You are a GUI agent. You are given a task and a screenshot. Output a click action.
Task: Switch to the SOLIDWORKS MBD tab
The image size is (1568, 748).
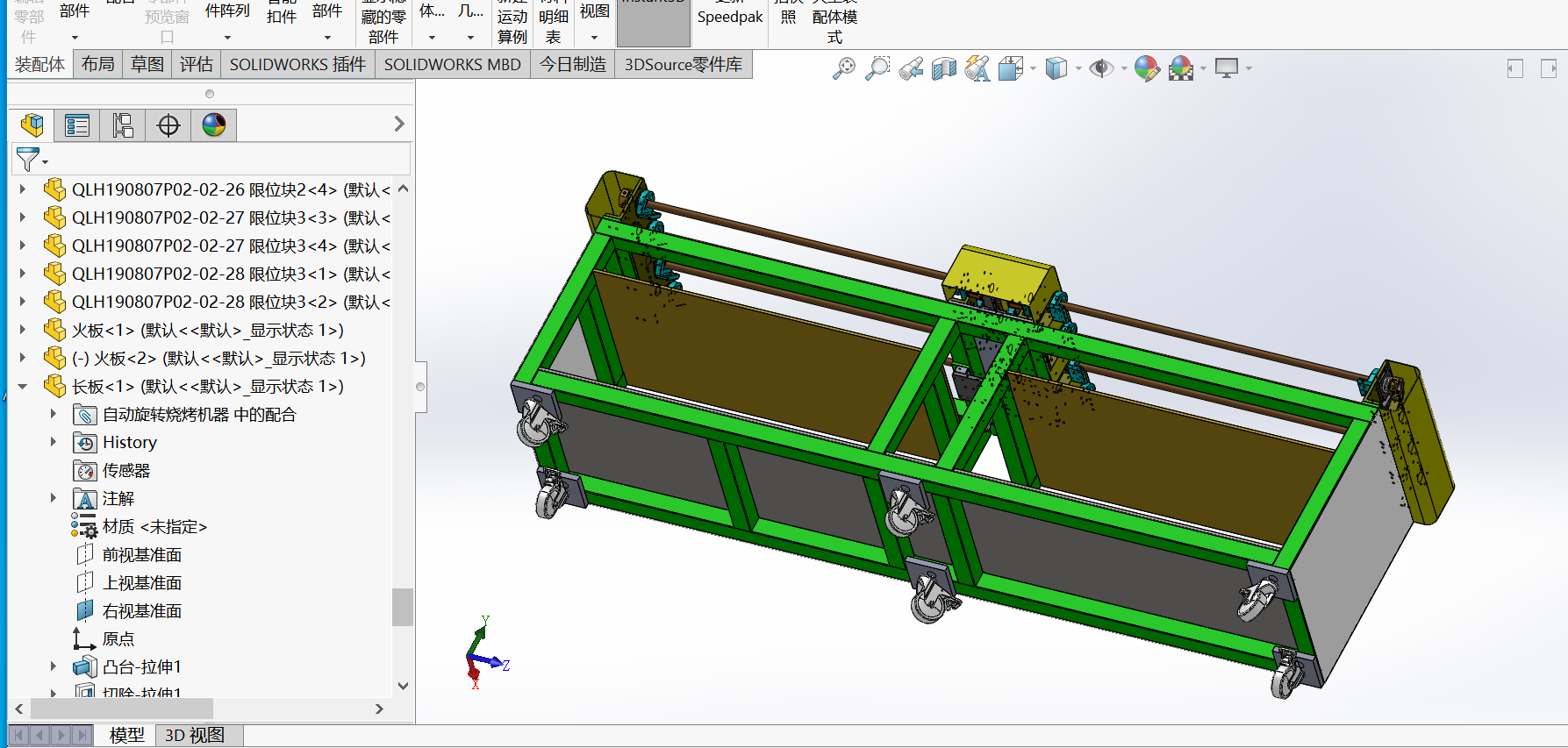(452, 65)
